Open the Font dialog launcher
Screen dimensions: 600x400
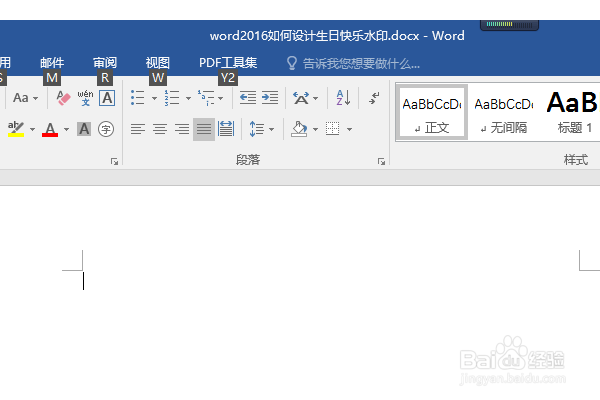114,162
